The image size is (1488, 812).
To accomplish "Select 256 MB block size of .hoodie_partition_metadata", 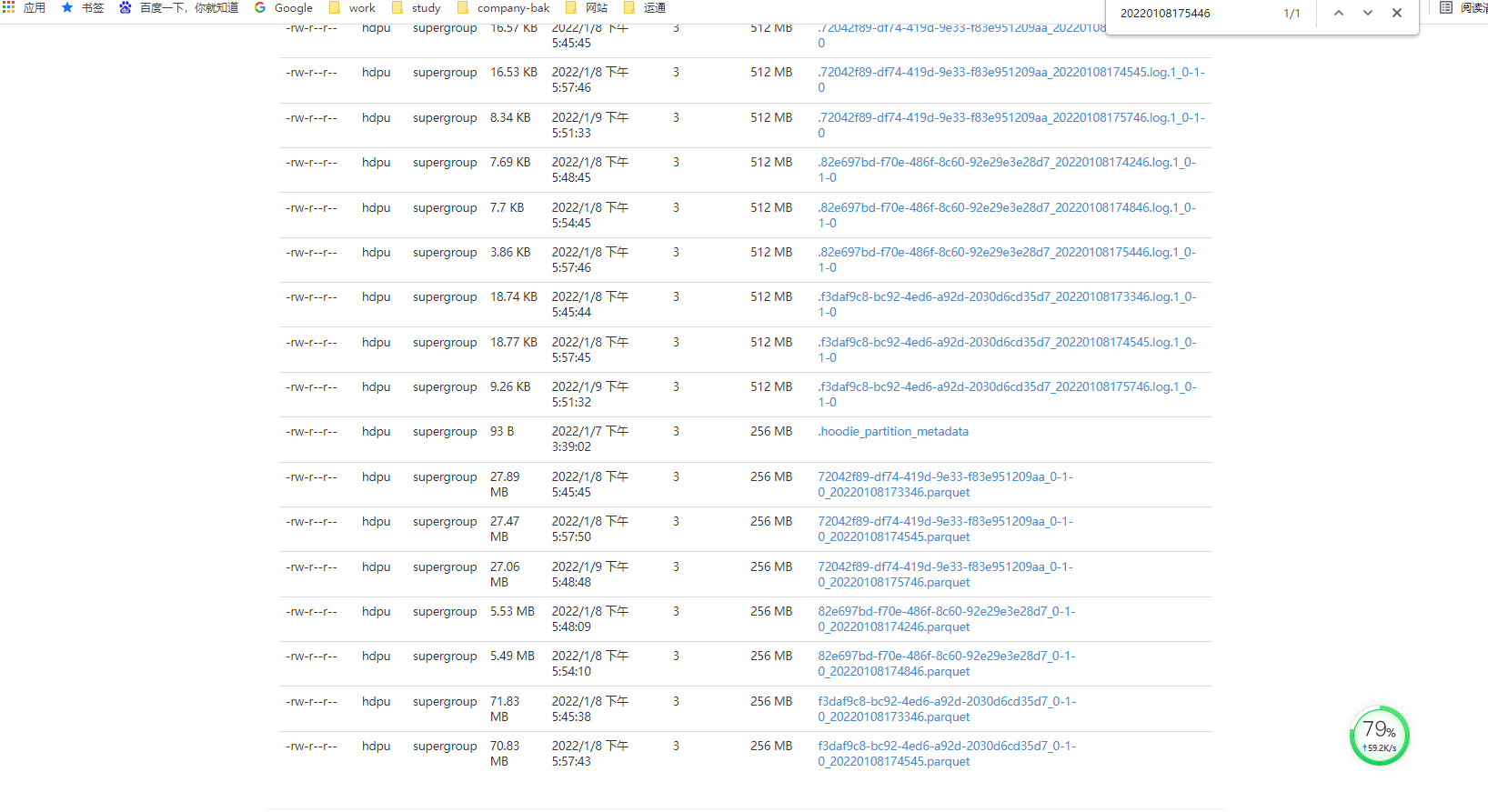I will 771,431.
